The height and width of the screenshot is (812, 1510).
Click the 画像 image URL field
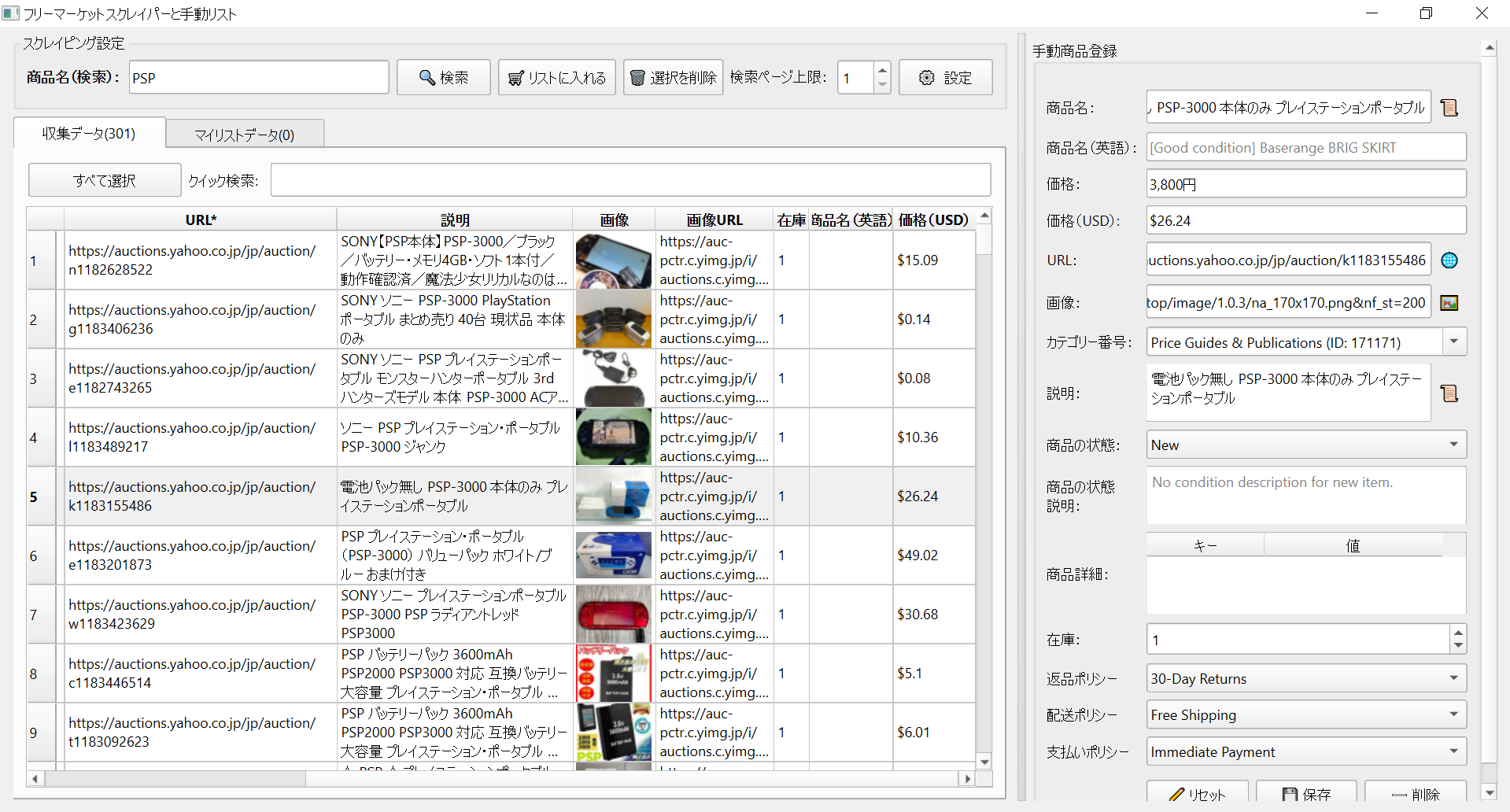1288,302
